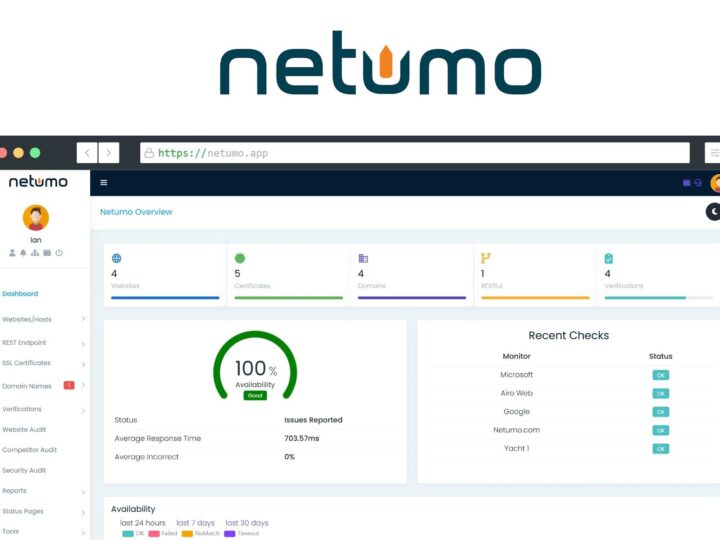Click the browser forward arrow
720x540 pixels.
click(x=109, y=153)
